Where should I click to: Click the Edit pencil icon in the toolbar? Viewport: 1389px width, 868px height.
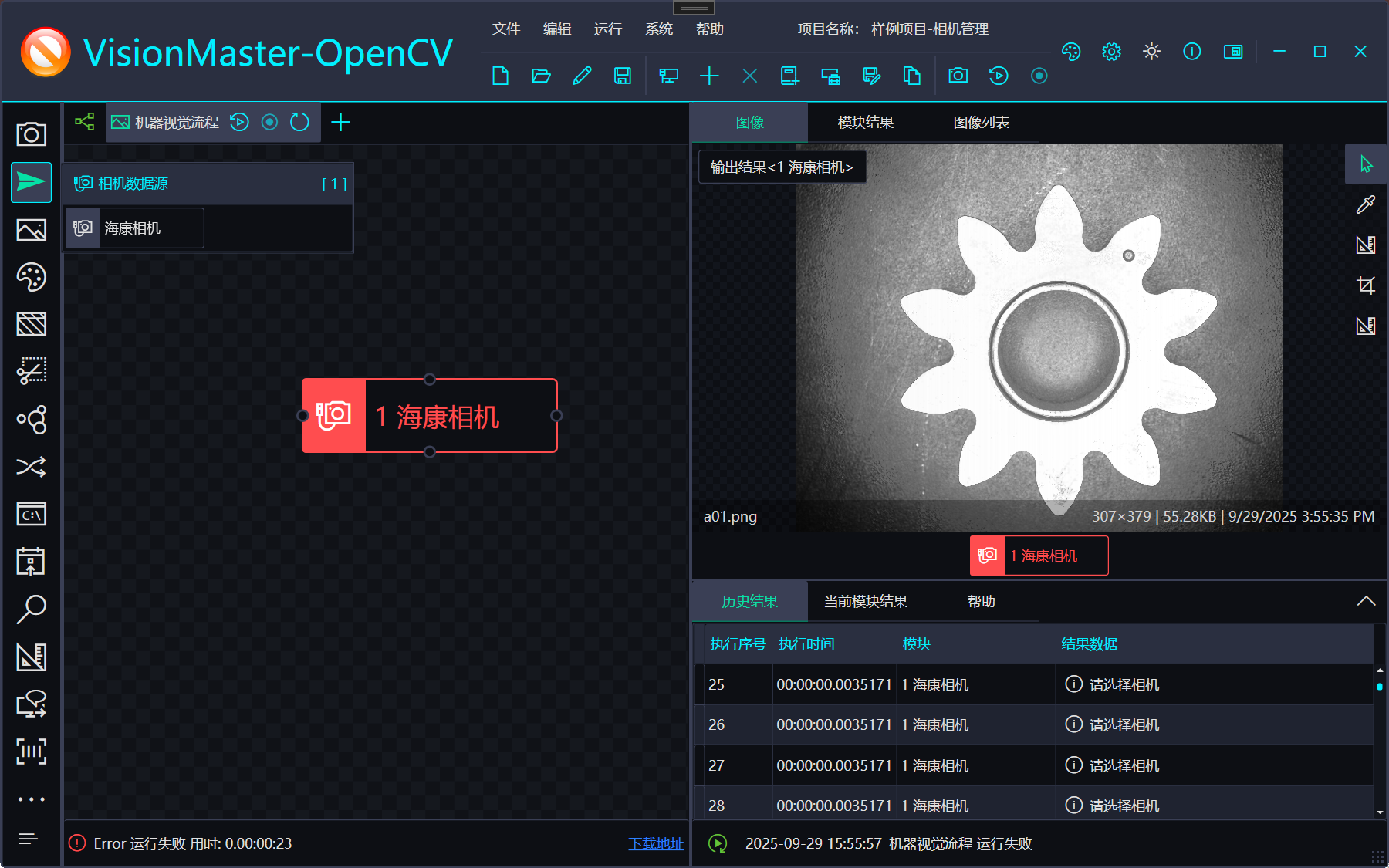coord(582,76)
